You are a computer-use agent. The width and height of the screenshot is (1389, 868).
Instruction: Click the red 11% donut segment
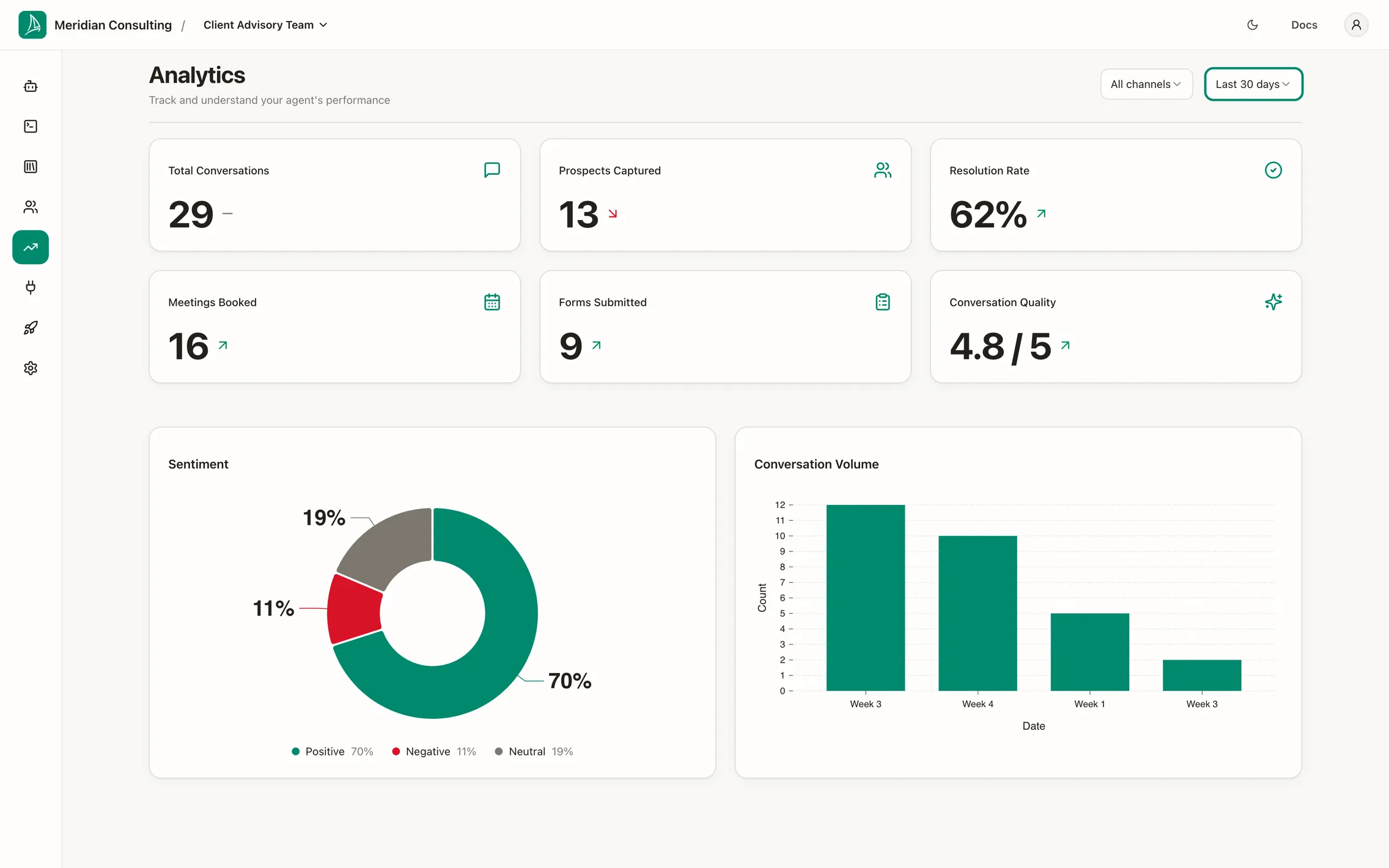coord(355,610)
